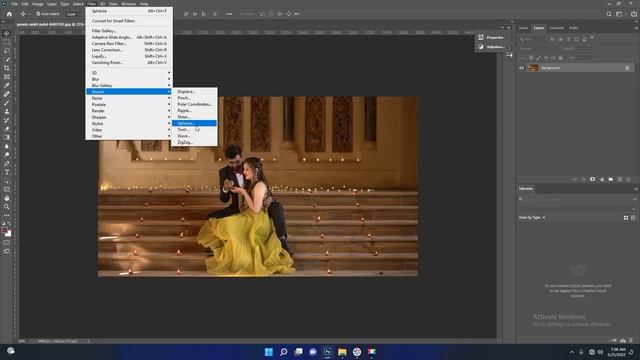Toggle Quick Mask mode icon

pyautogui.click(x=7, y=243)
